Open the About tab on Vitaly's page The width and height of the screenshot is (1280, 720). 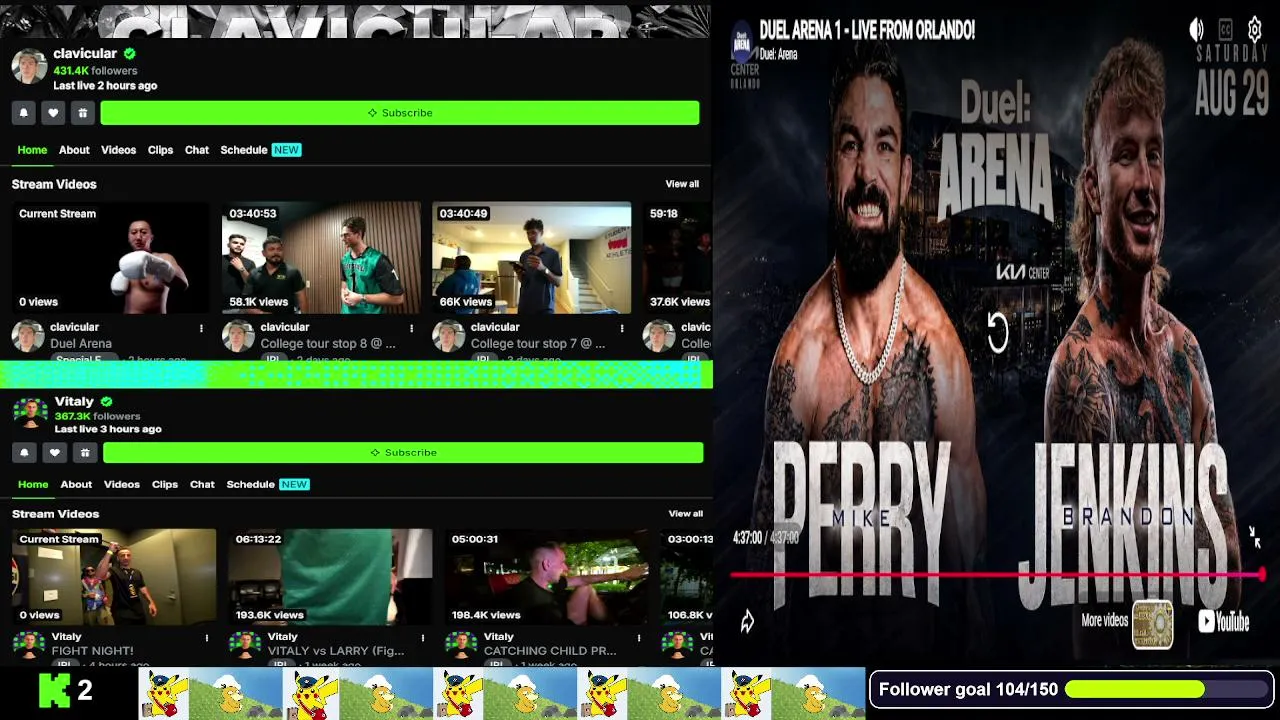(x=76, y=484)
